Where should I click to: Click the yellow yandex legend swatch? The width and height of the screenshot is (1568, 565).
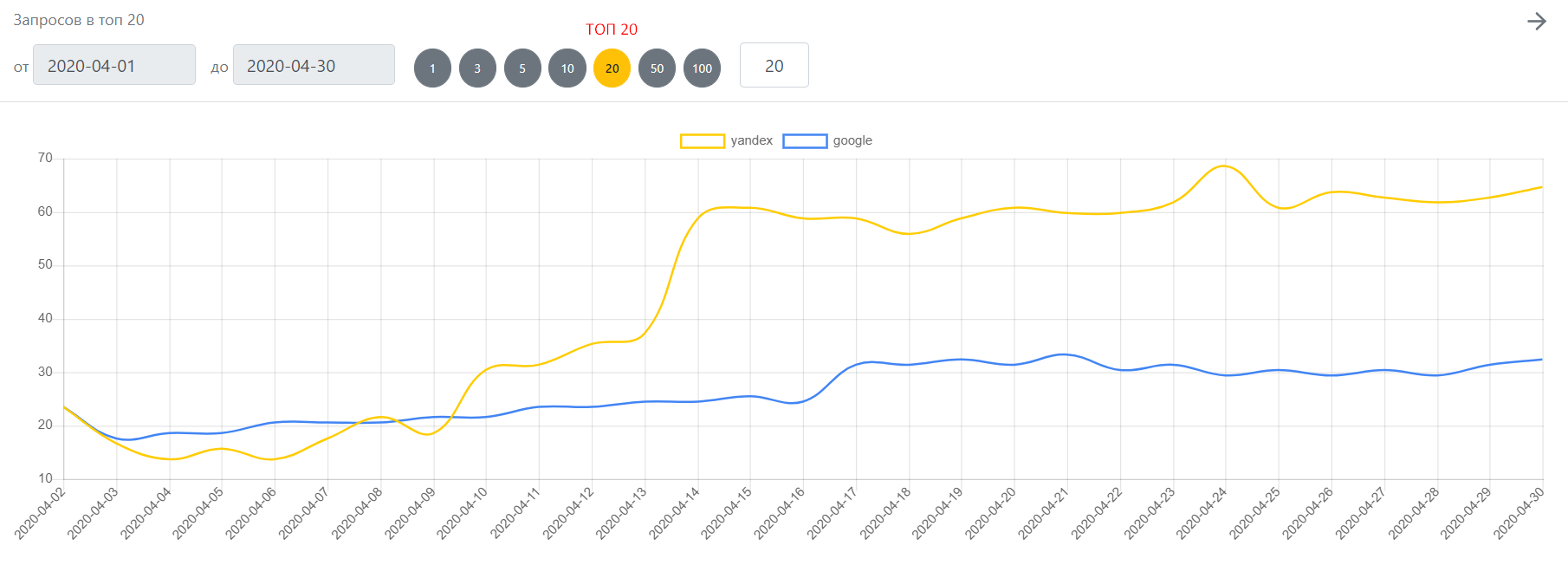tap(702, 141)
